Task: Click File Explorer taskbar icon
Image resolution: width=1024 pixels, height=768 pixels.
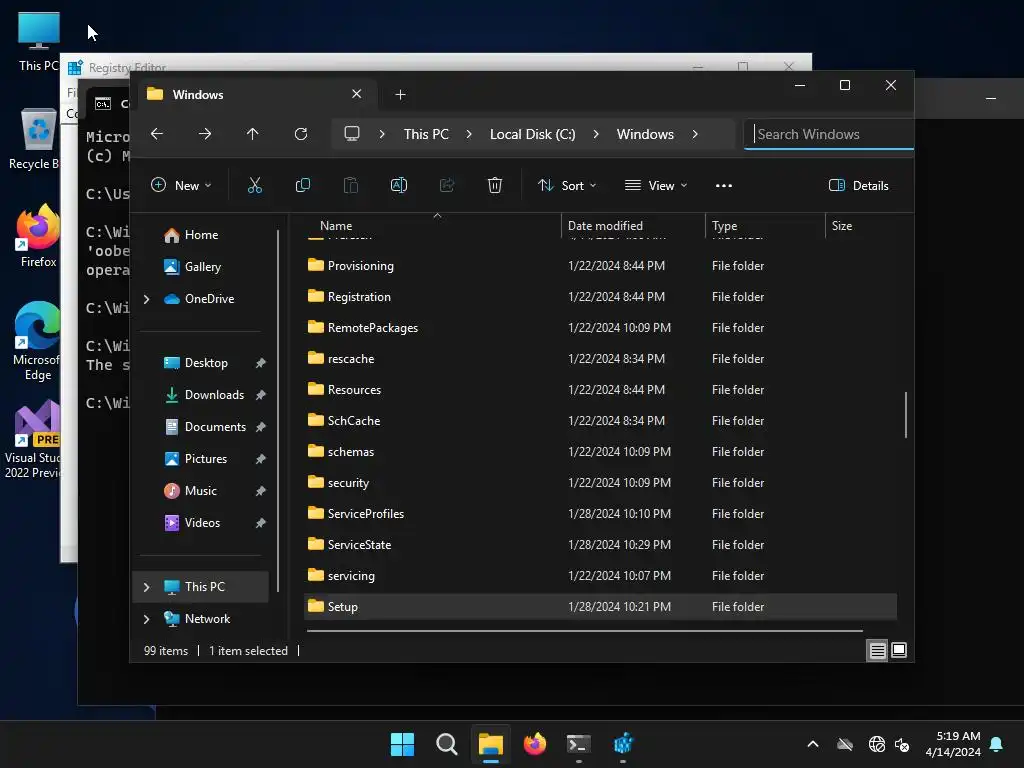Action: pyautogui.click(x=490, y=744)
